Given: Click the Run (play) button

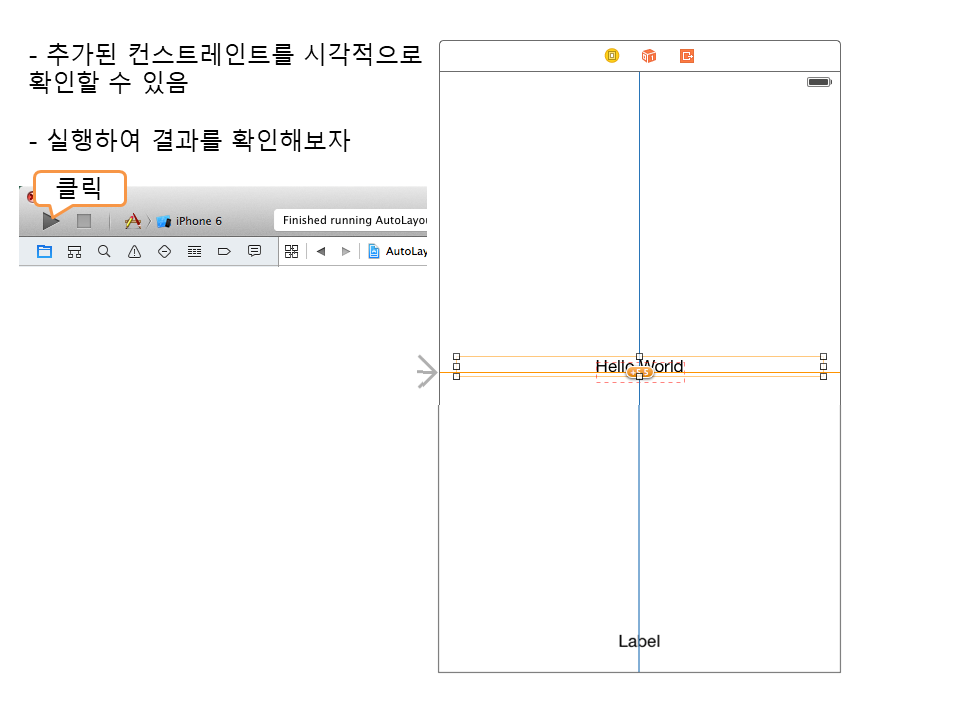Looking at the screenshot, I should click(50, 221).
